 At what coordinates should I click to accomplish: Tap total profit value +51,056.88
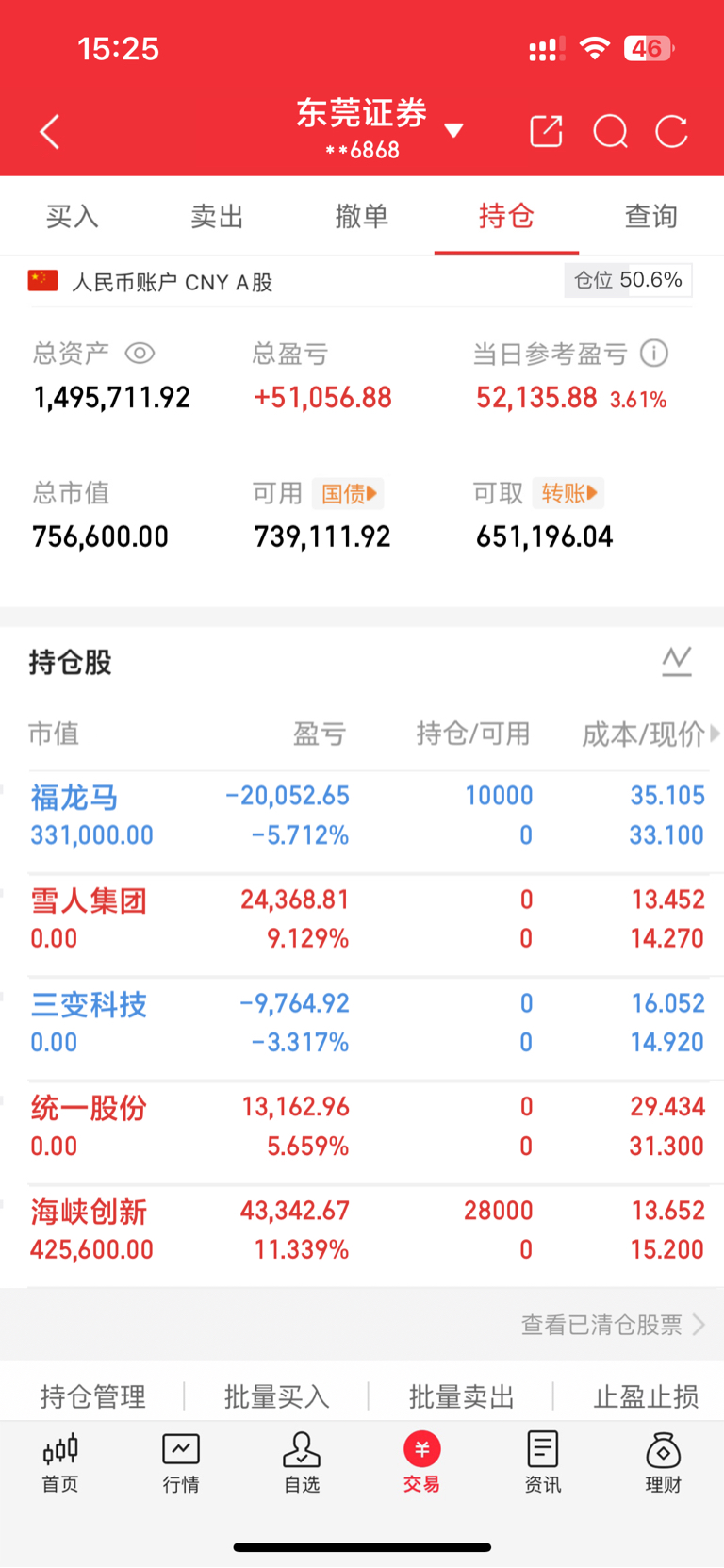click(322, 398)
